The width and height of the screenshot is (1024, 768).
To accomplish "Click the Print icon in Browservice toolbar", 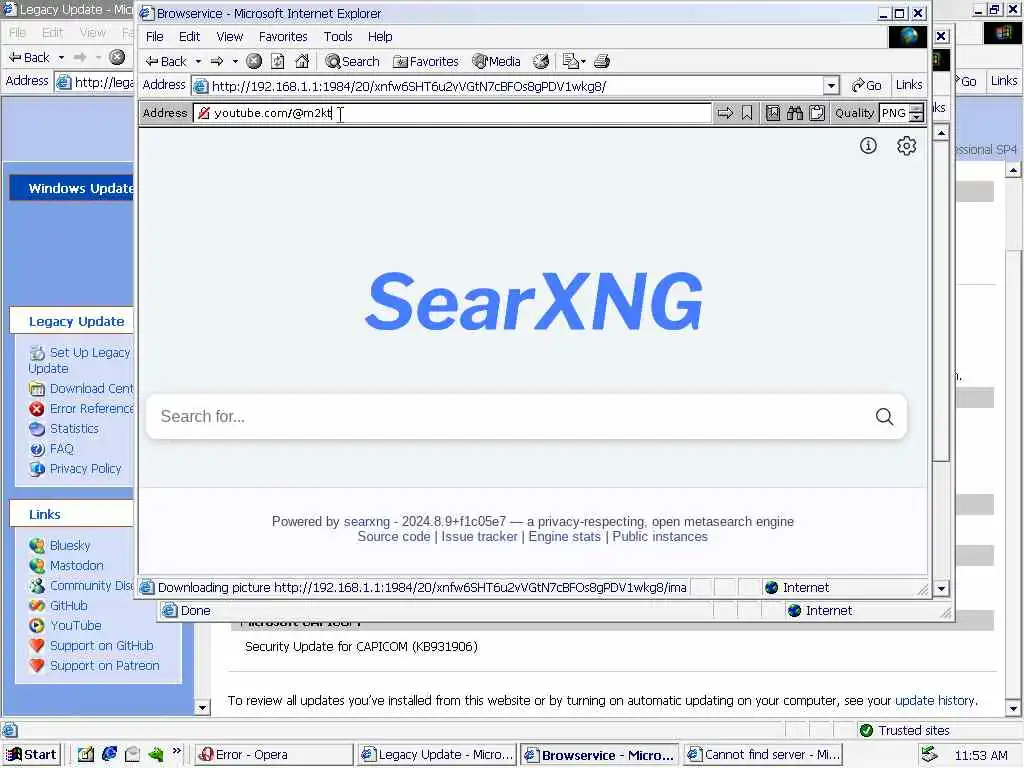I will [x=601, y=61].
